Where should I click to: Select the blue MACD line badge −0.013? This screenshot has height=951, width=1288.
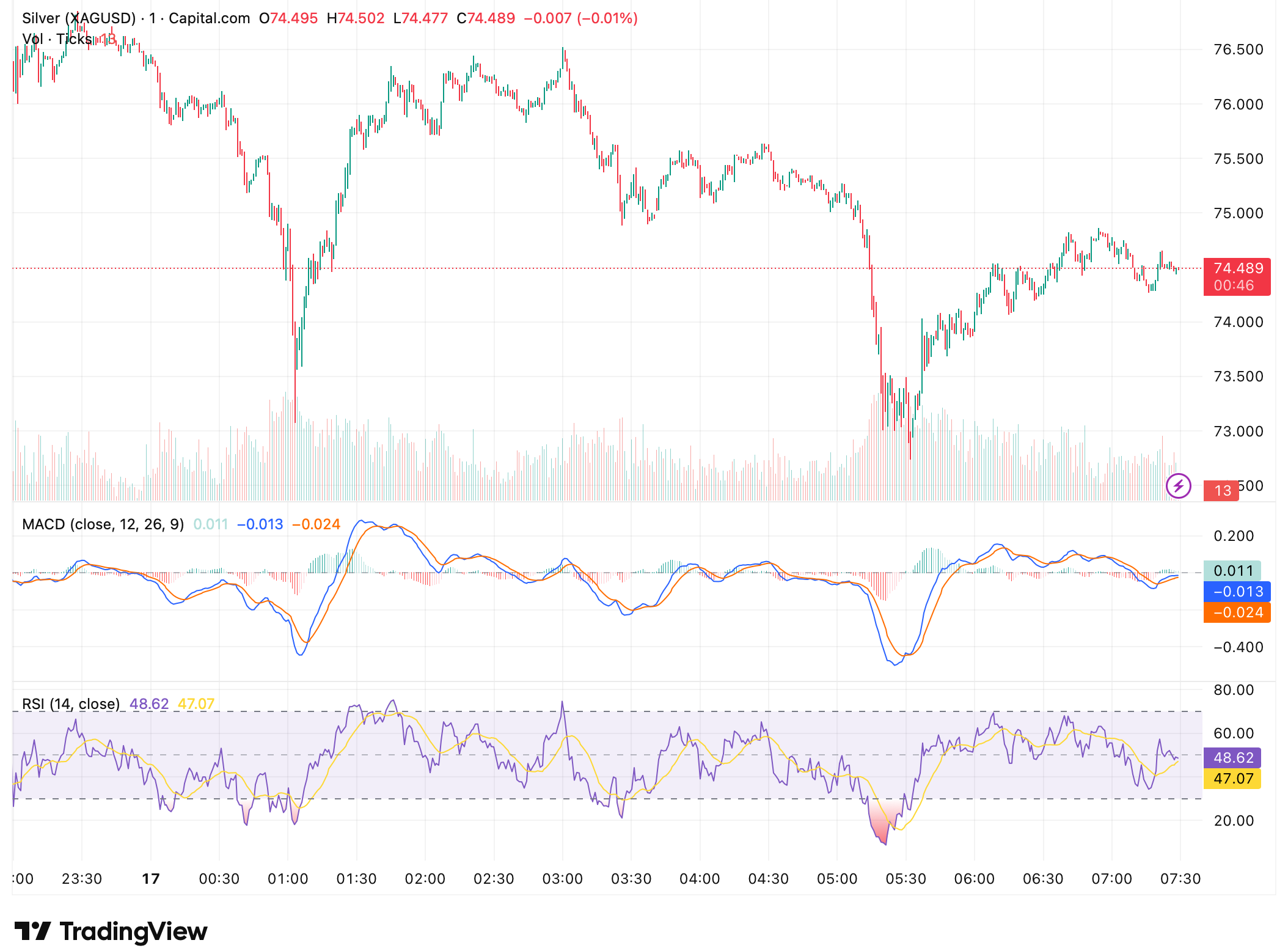pyautogui.click(x=1236, y=592)
